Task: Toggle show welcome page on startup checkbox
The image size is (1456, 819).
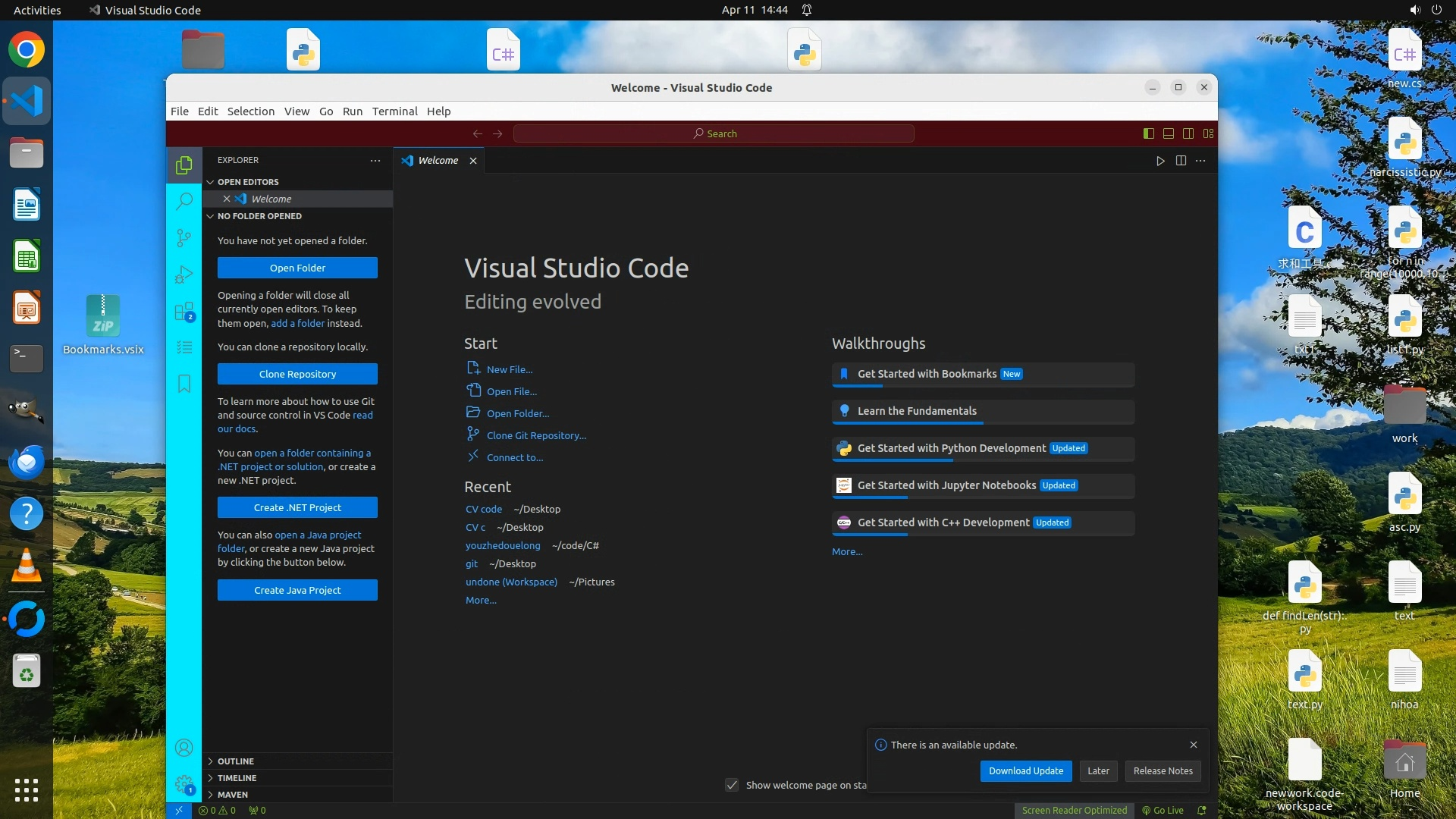Action: tap(732, 786)
